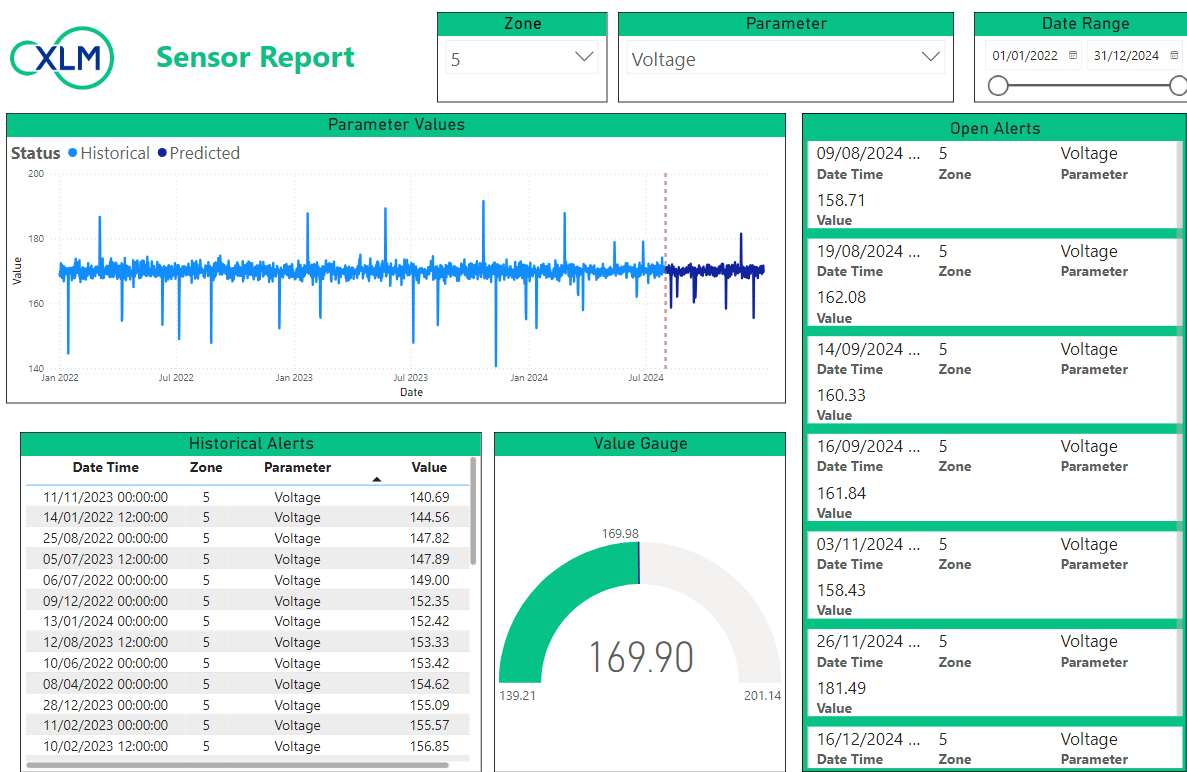
Task: Click the value 140.69 in Historical Alerts
Action: click(429, 497)
